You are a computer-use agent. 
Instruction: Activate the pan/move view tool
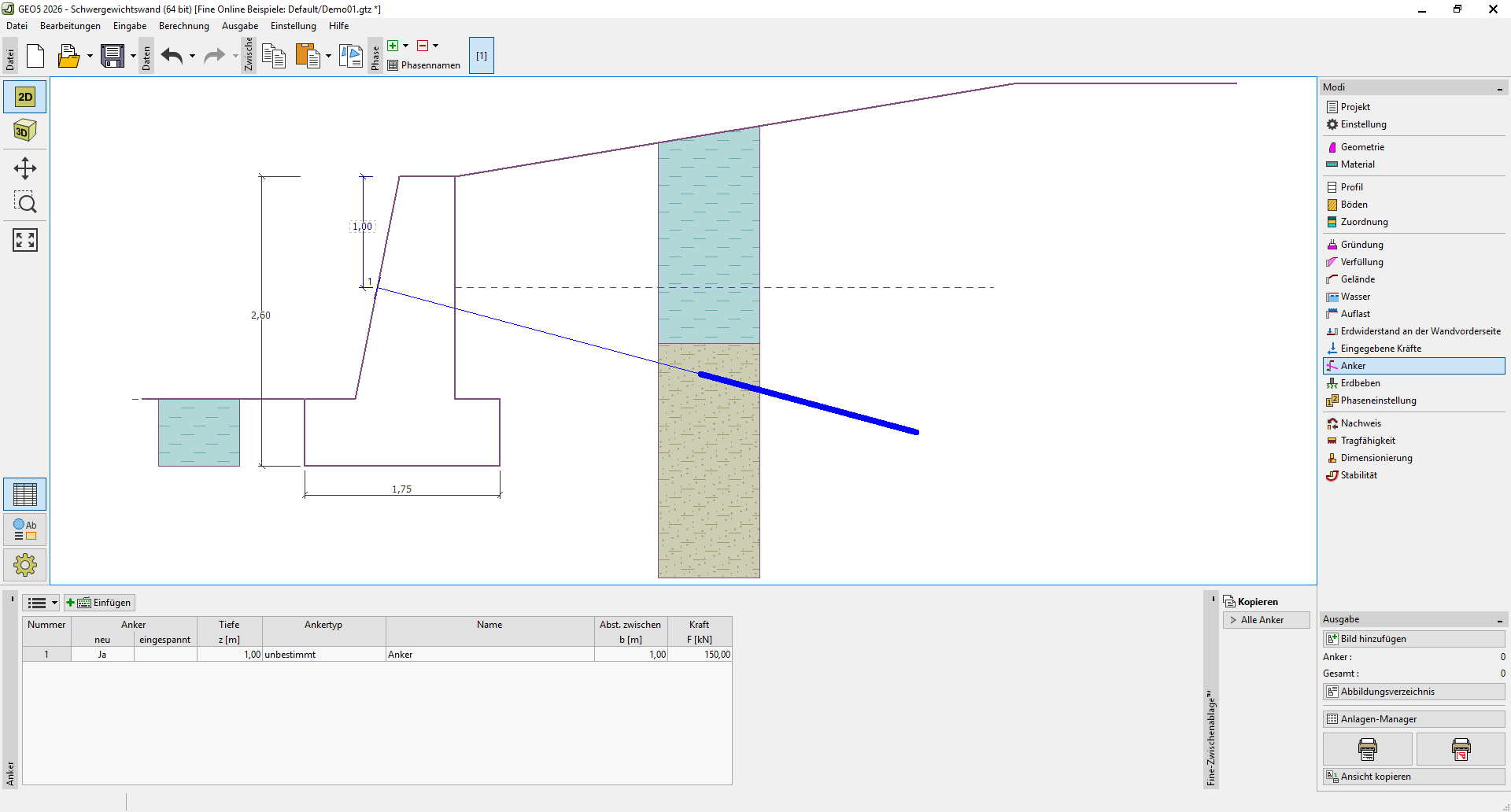pyautogui.click(x=25, y=168)
